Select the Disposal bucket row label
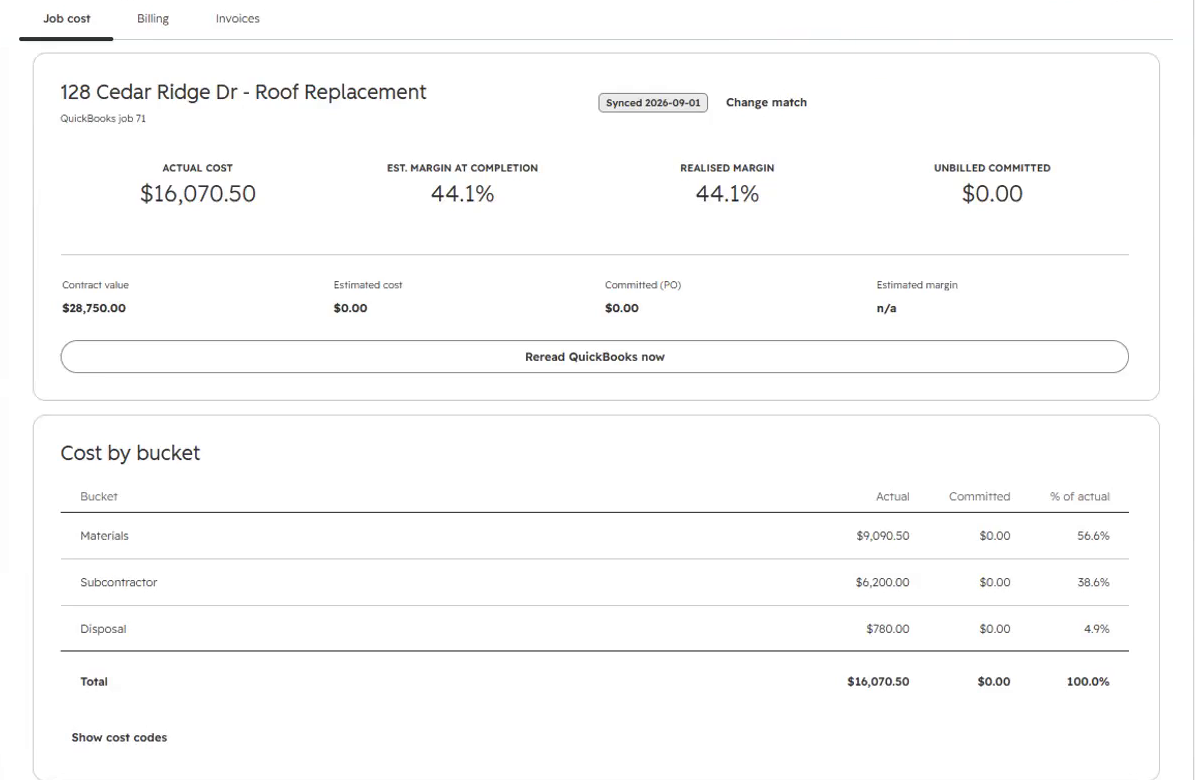Image resolution: width=1195 pixels, height=780 pixels. [103, 629]
